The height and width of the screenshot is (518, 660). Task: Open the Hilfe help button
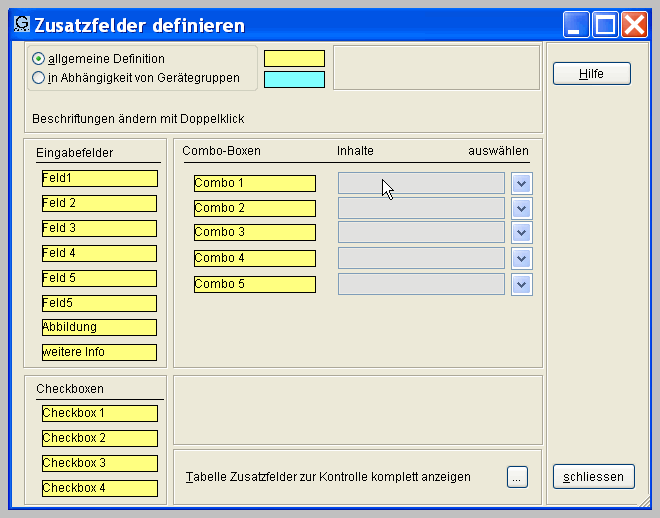(591, 74)
